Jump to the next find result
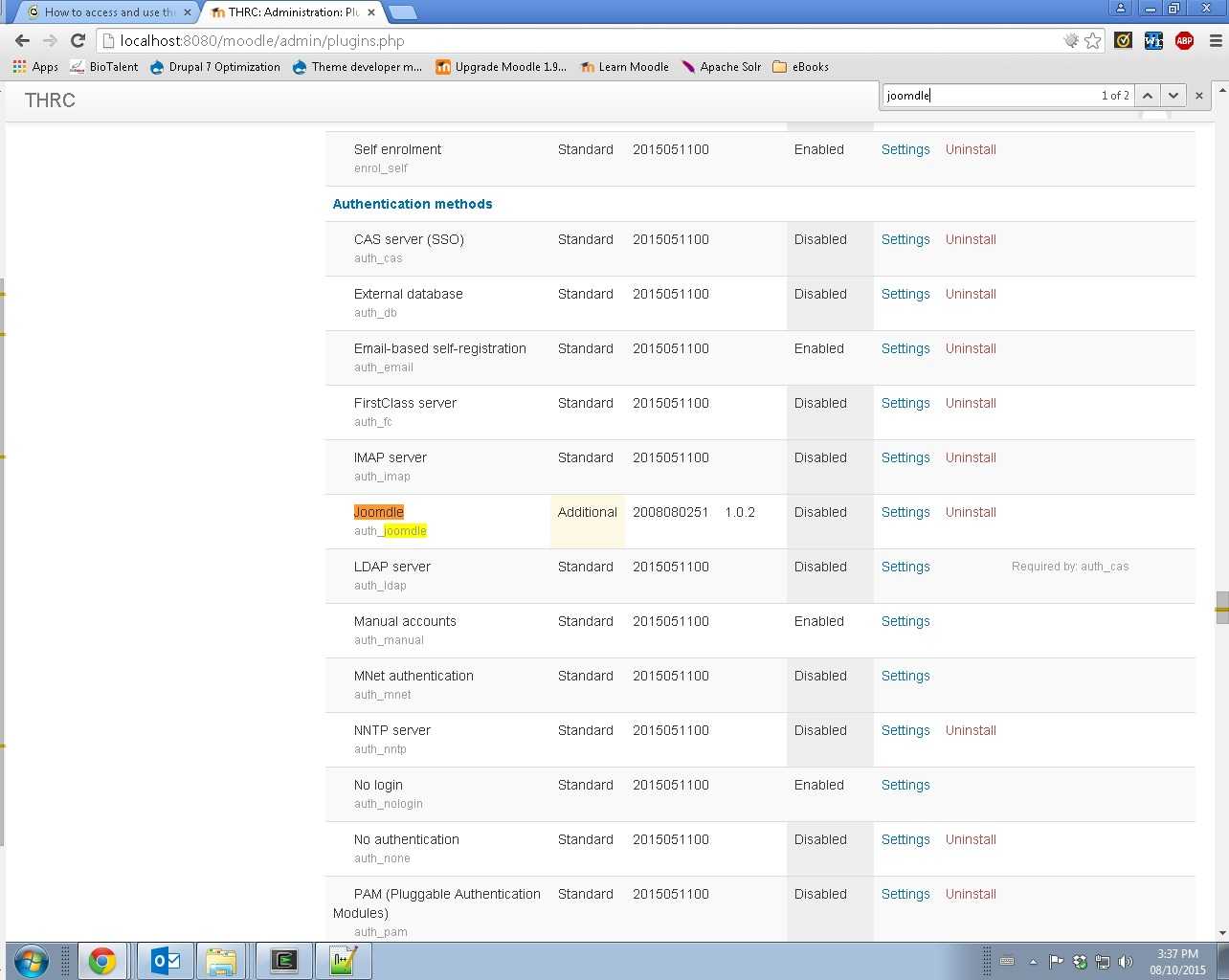 click(1173, 96)
